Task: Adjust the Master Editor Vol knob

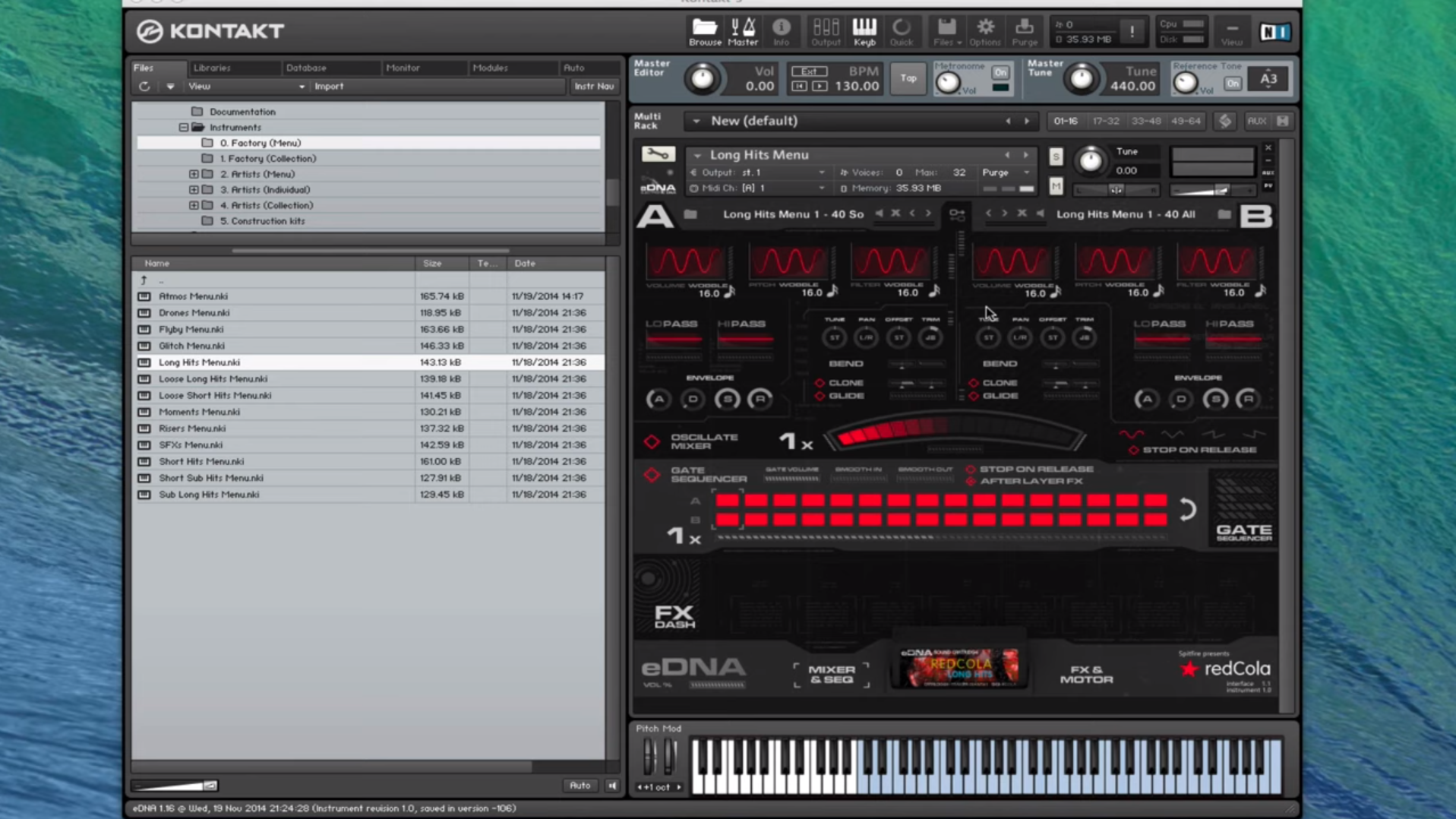Action: [702, 79]
